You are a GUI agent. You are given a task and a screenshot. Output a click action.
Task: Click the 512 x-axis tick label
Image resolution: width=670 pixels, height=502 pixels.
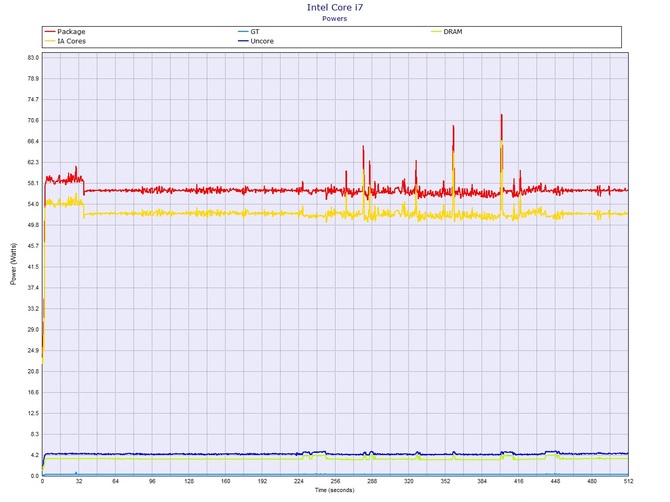pos(629,481)
